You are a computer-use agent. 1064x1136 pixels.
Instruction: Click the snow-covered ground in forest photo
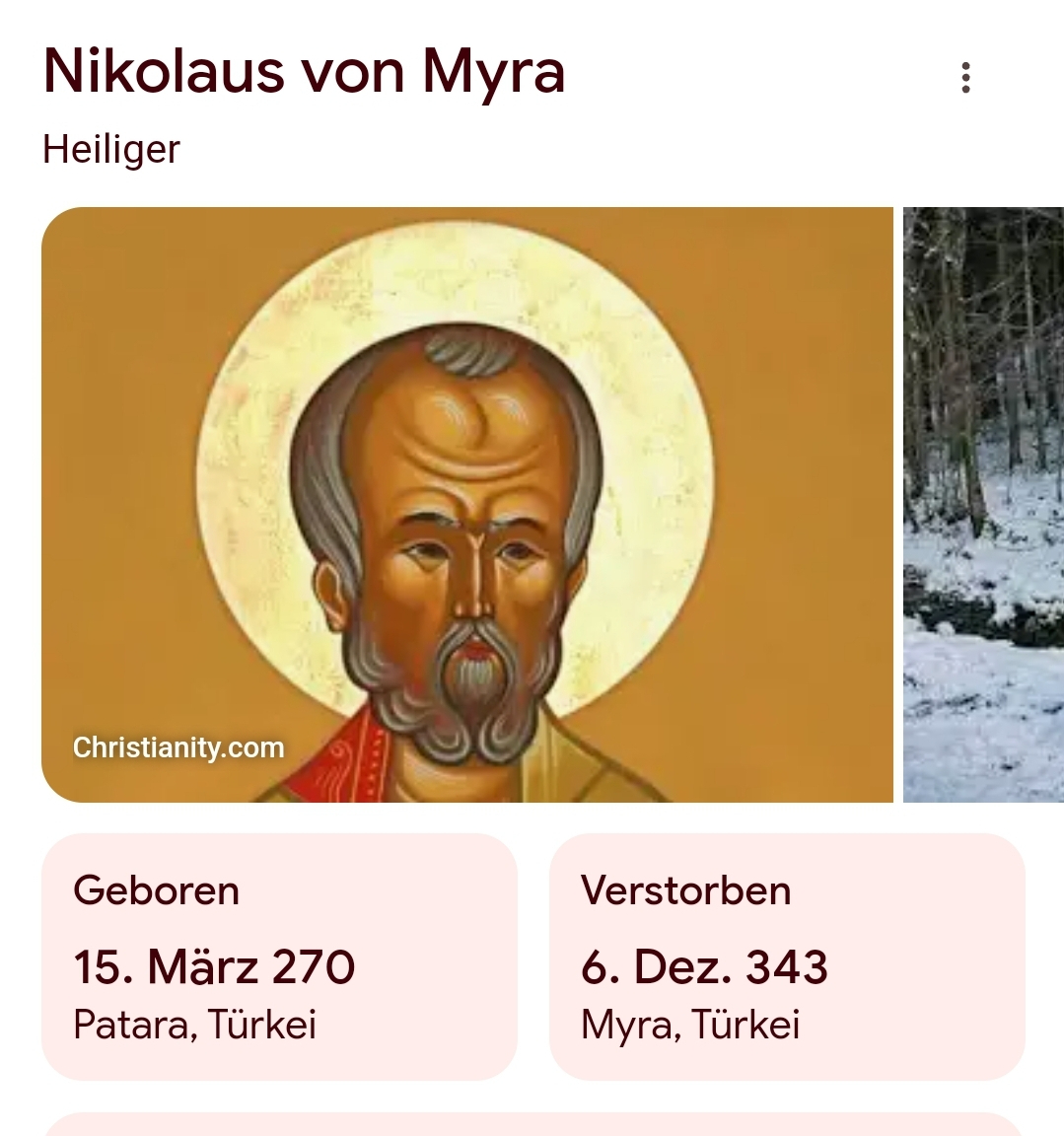976,720
